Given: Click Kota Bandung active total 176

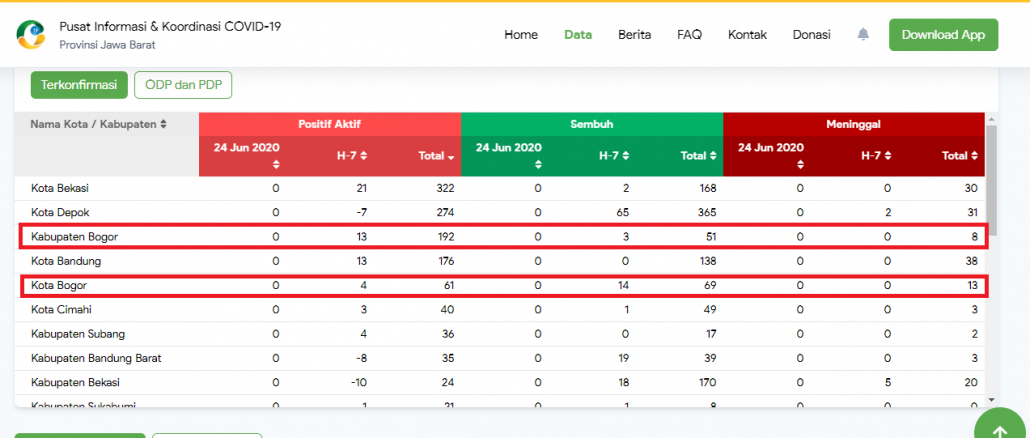Looking at the screenshot, I should point(446,261).
